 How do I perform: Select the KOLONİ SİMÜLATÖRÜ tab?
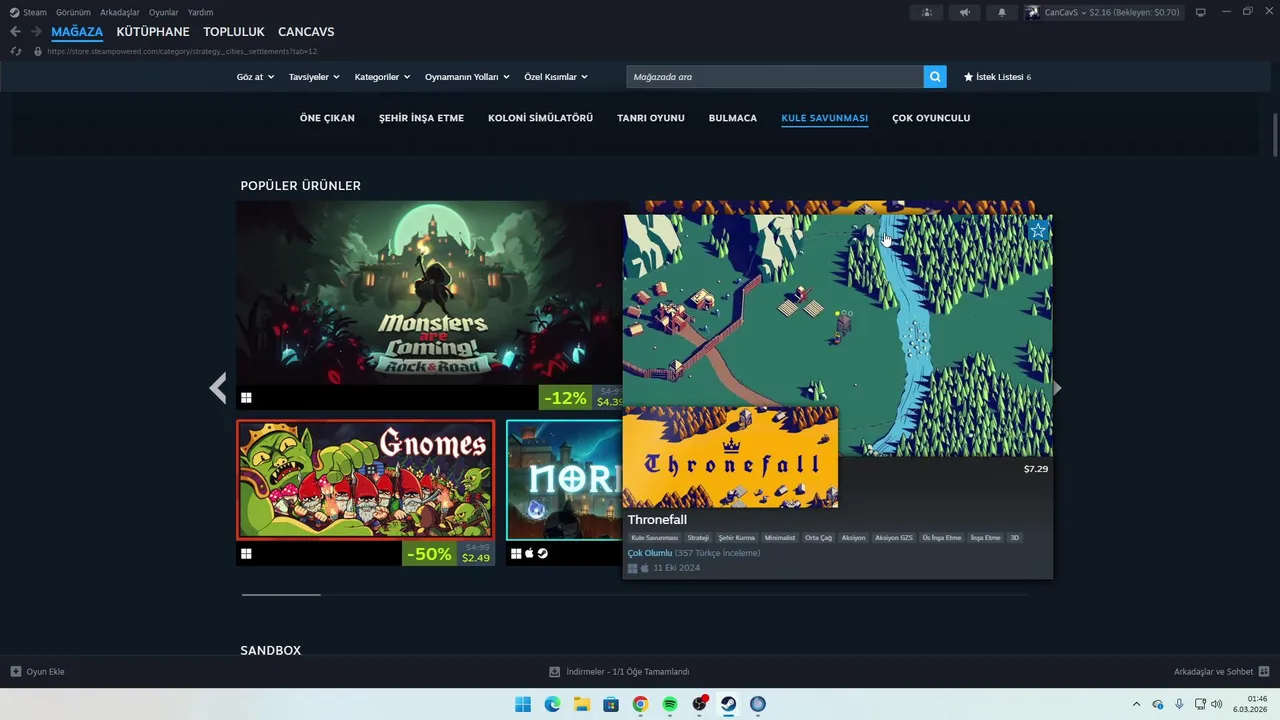click(x=540, y=118)
